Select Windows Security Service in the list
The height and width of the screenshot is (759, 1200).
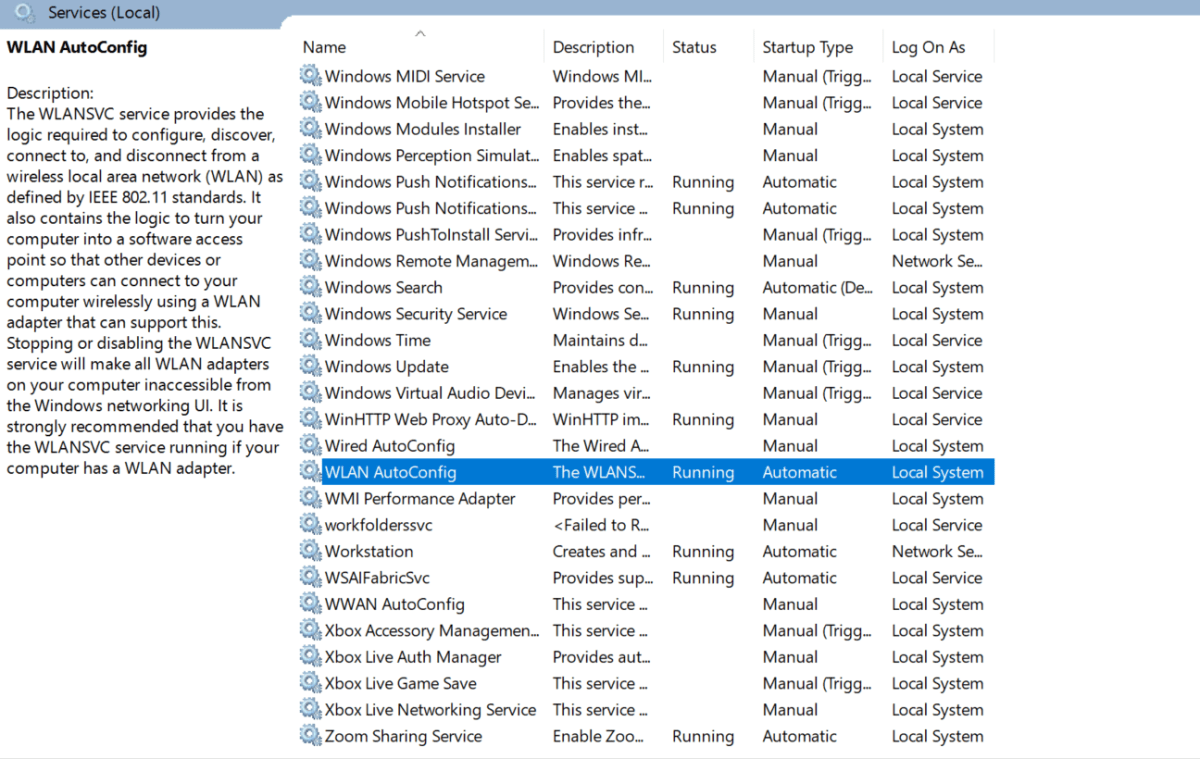[415, 314]
